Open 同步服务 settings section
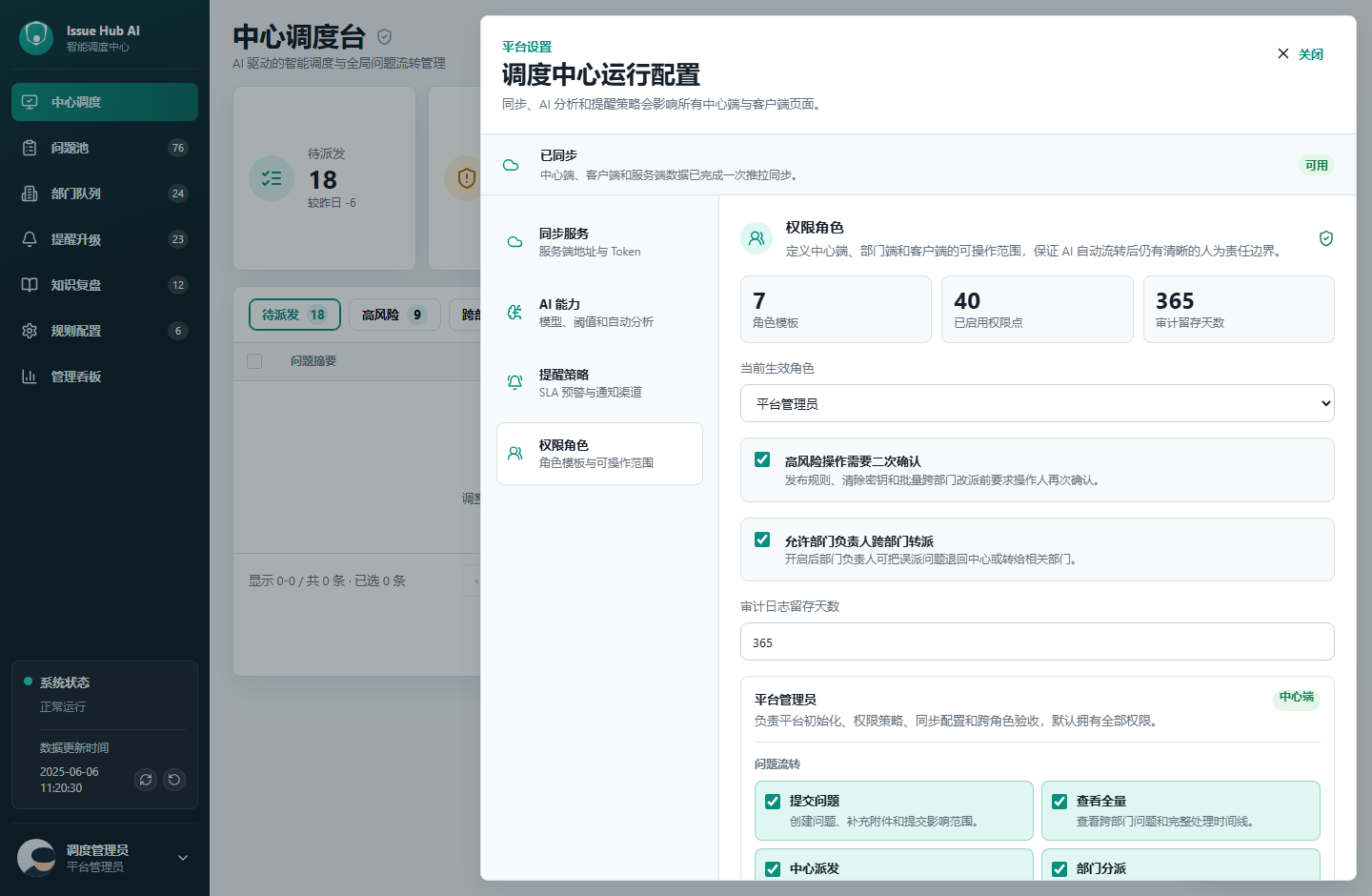Viewport: 1372px width, 896px height. tap(599, 242)
